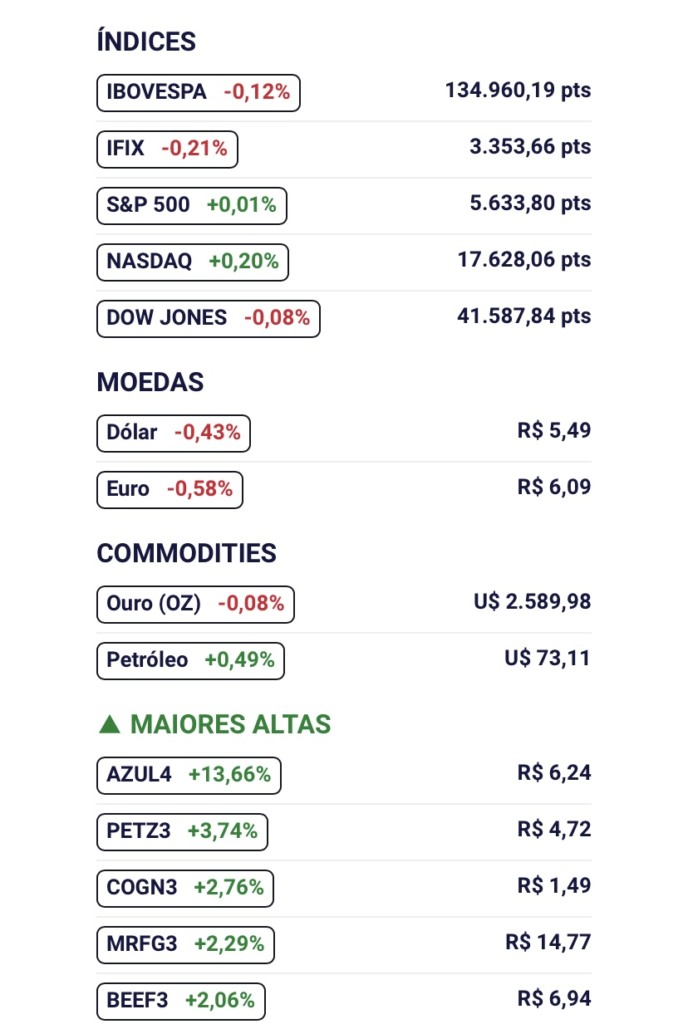Select the COGN3 stock badge
688x1024 pixels.
coord(185,887)
